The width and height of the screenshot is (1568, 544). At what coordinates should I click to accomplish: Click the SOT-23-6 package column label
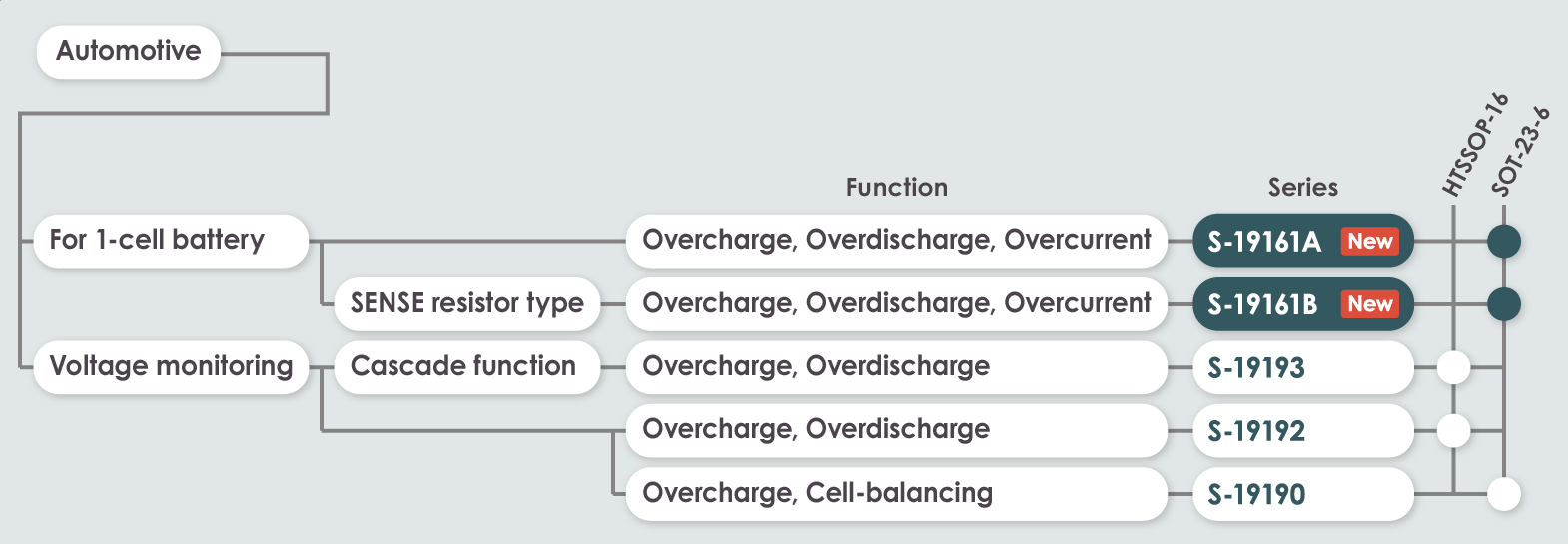pyautogui.click(x=1520, y=152)
